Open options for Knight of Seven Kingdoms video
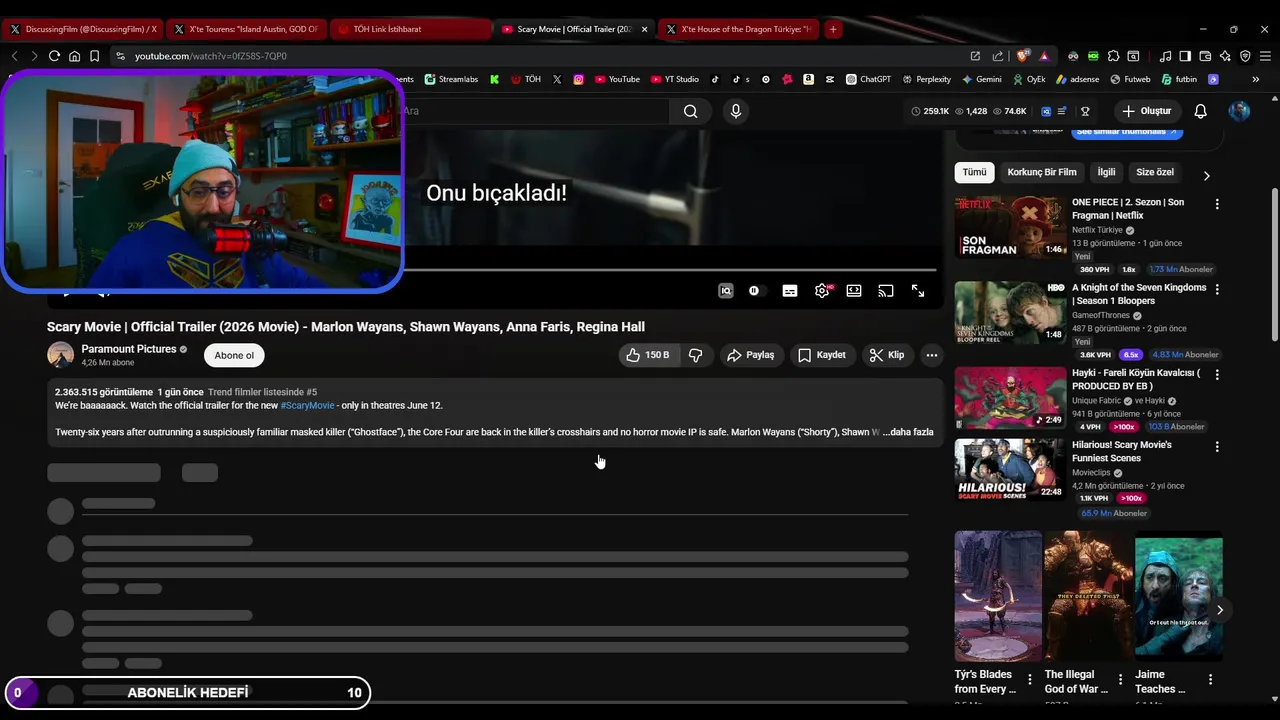Image resolution: width=1280 pixels, height=720 pixels. [1217, 290]
